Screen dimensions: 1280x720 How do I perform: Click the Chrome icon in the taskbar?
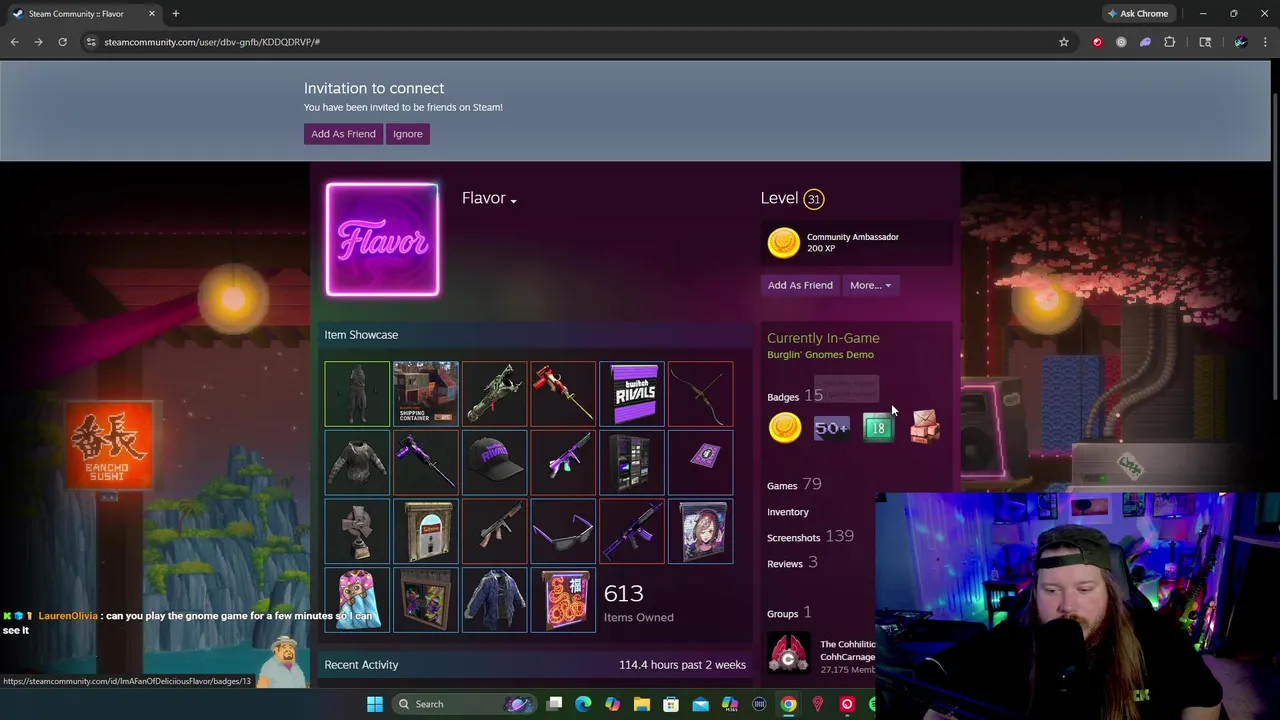(x=788, y=704)
